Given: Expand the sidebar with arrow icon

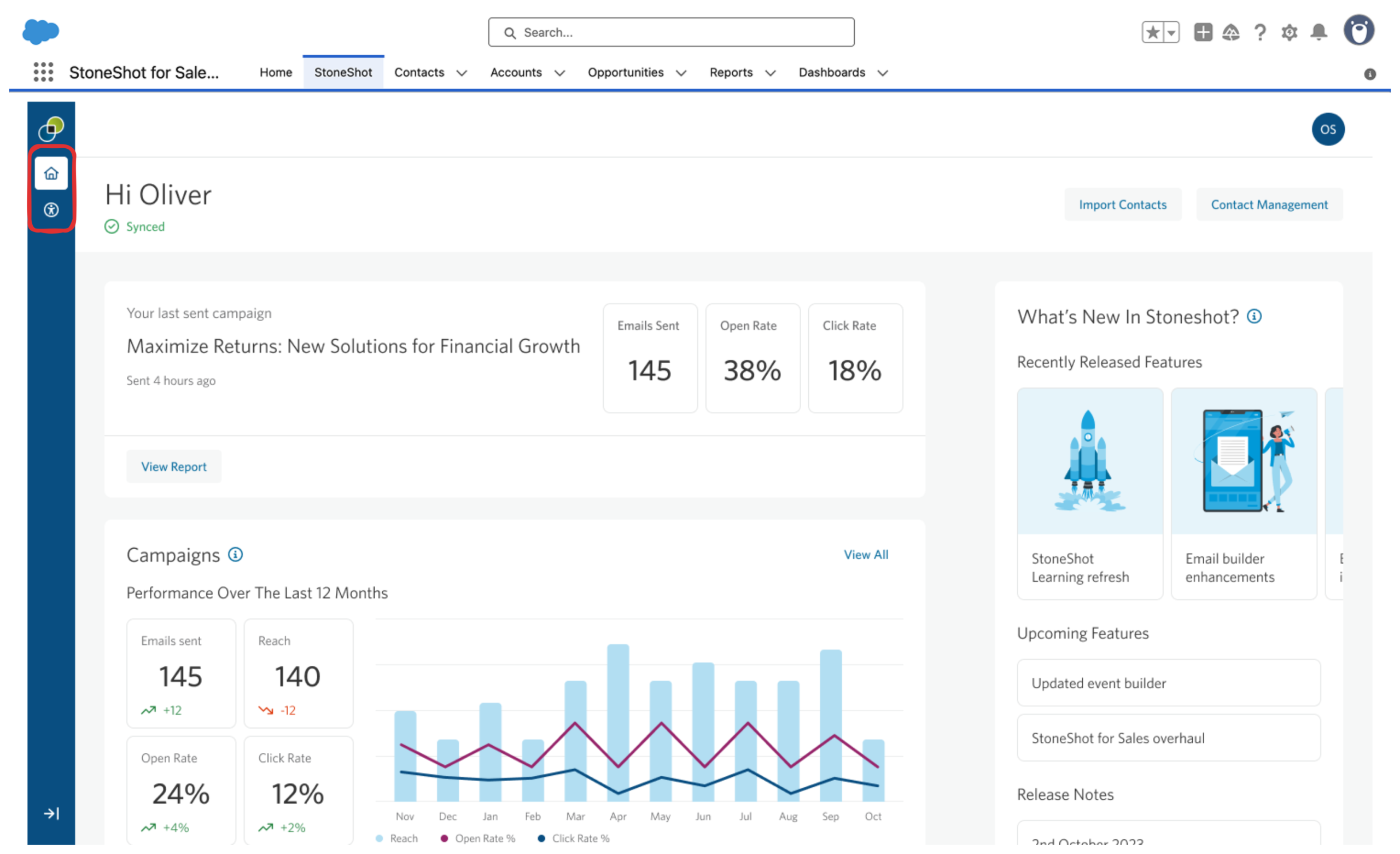Looking at the screenshot, I should coord(51,814).
